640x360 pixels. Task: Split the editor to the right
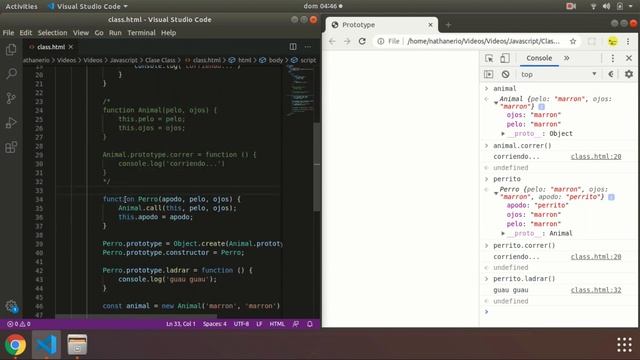click(293, 47)
